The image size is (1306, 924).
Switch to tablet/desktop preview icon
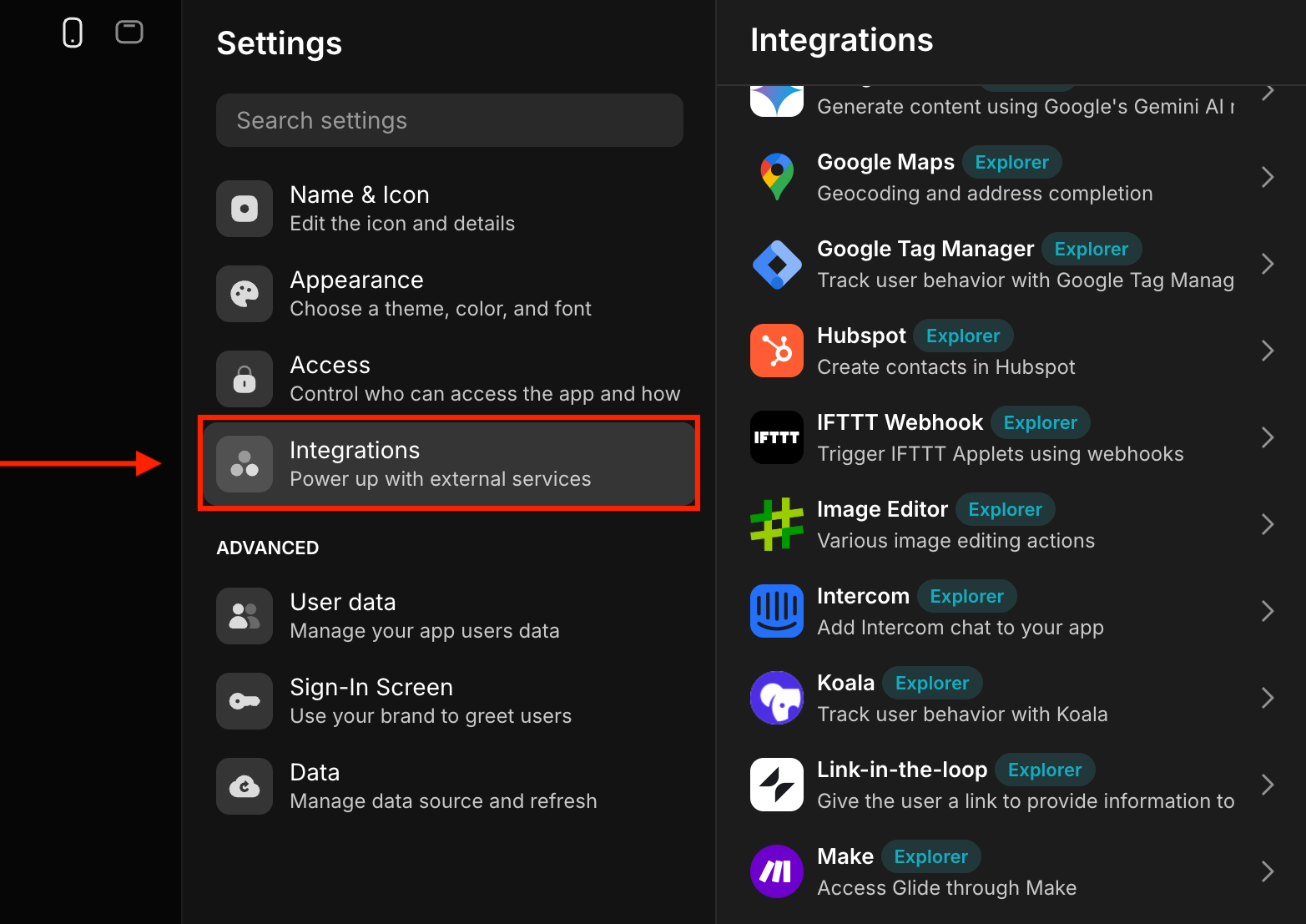tap(129, 33)
